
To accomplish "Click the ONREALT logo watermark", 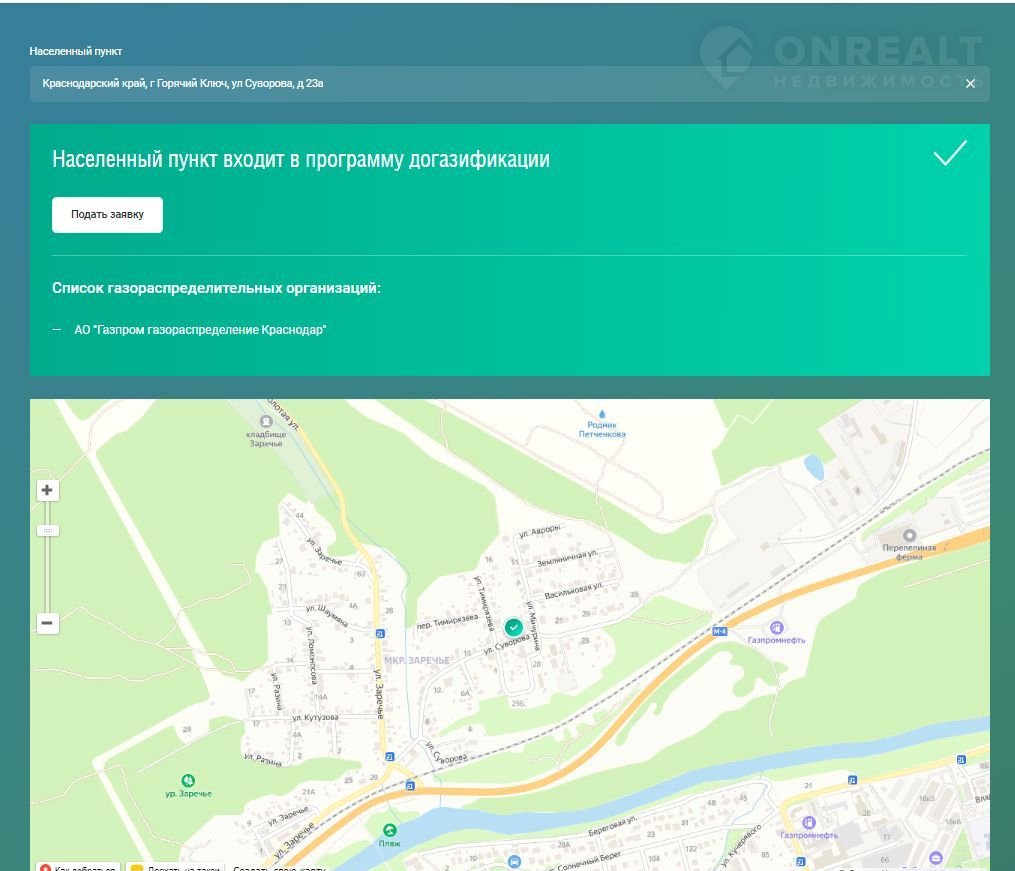I will 842,58.
